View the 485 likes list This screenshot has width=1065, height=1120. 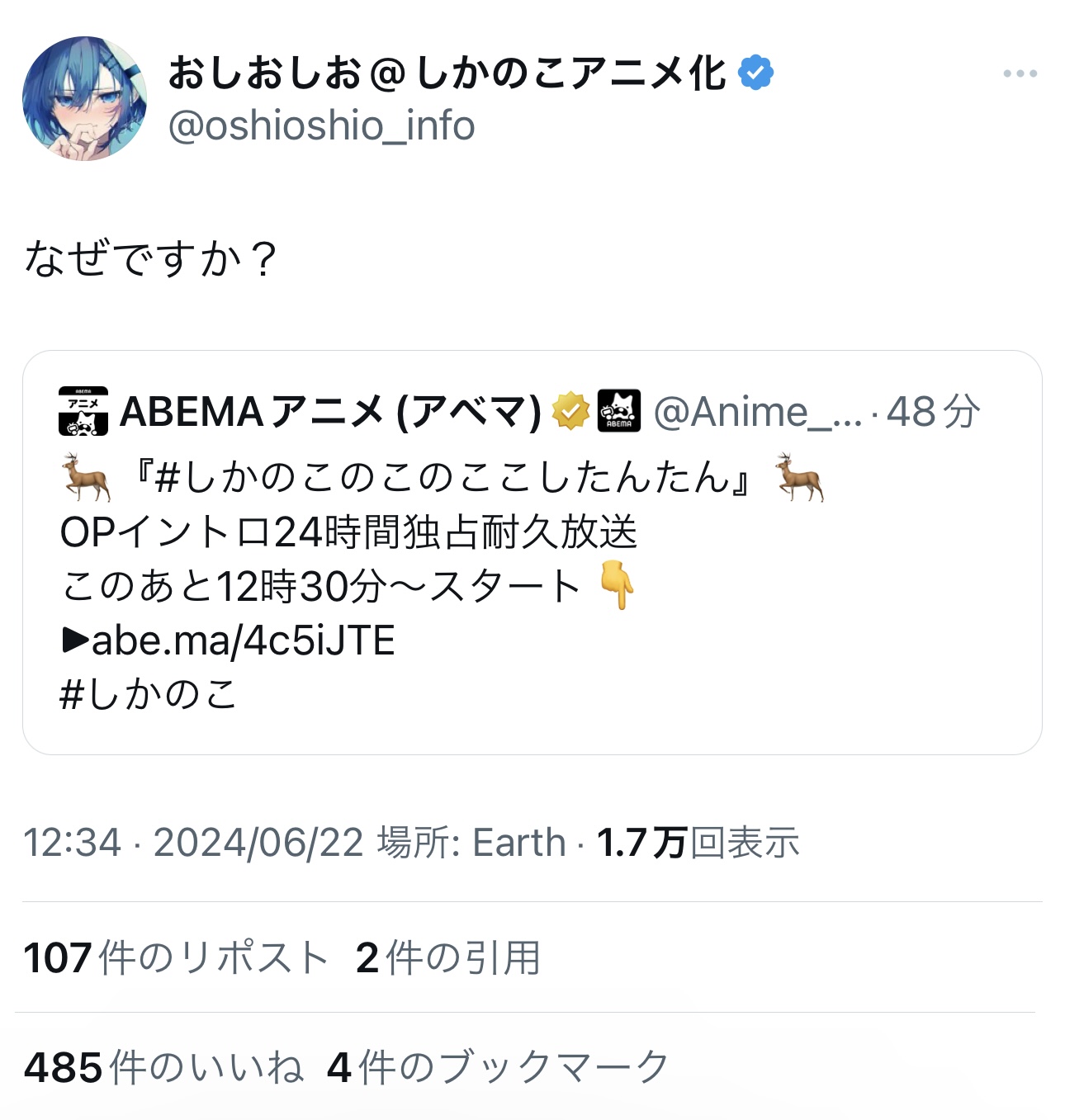pyautogui.click(x=163, y=1067)
